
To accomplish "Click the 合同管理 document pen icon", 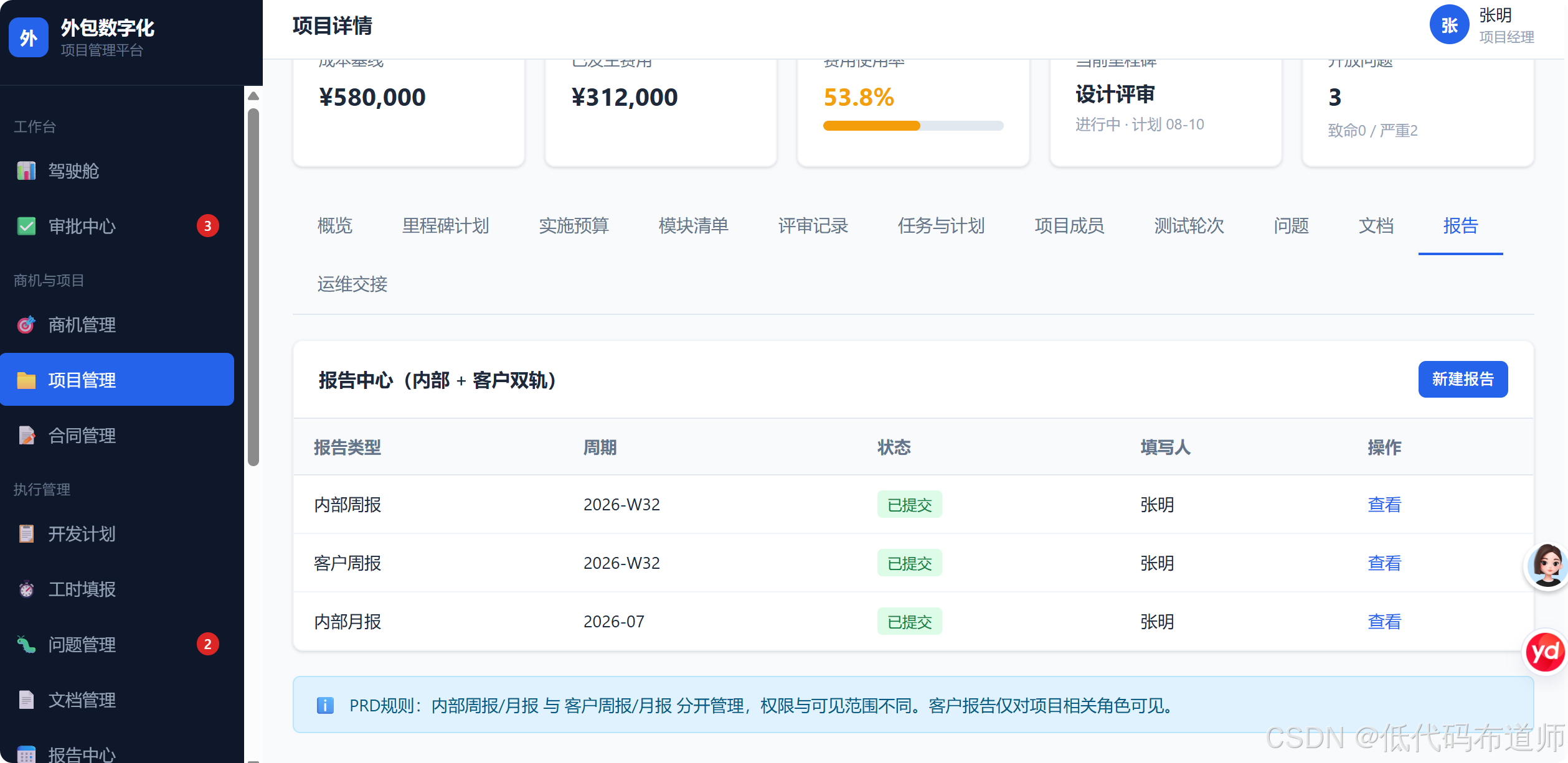I will 26,435.
